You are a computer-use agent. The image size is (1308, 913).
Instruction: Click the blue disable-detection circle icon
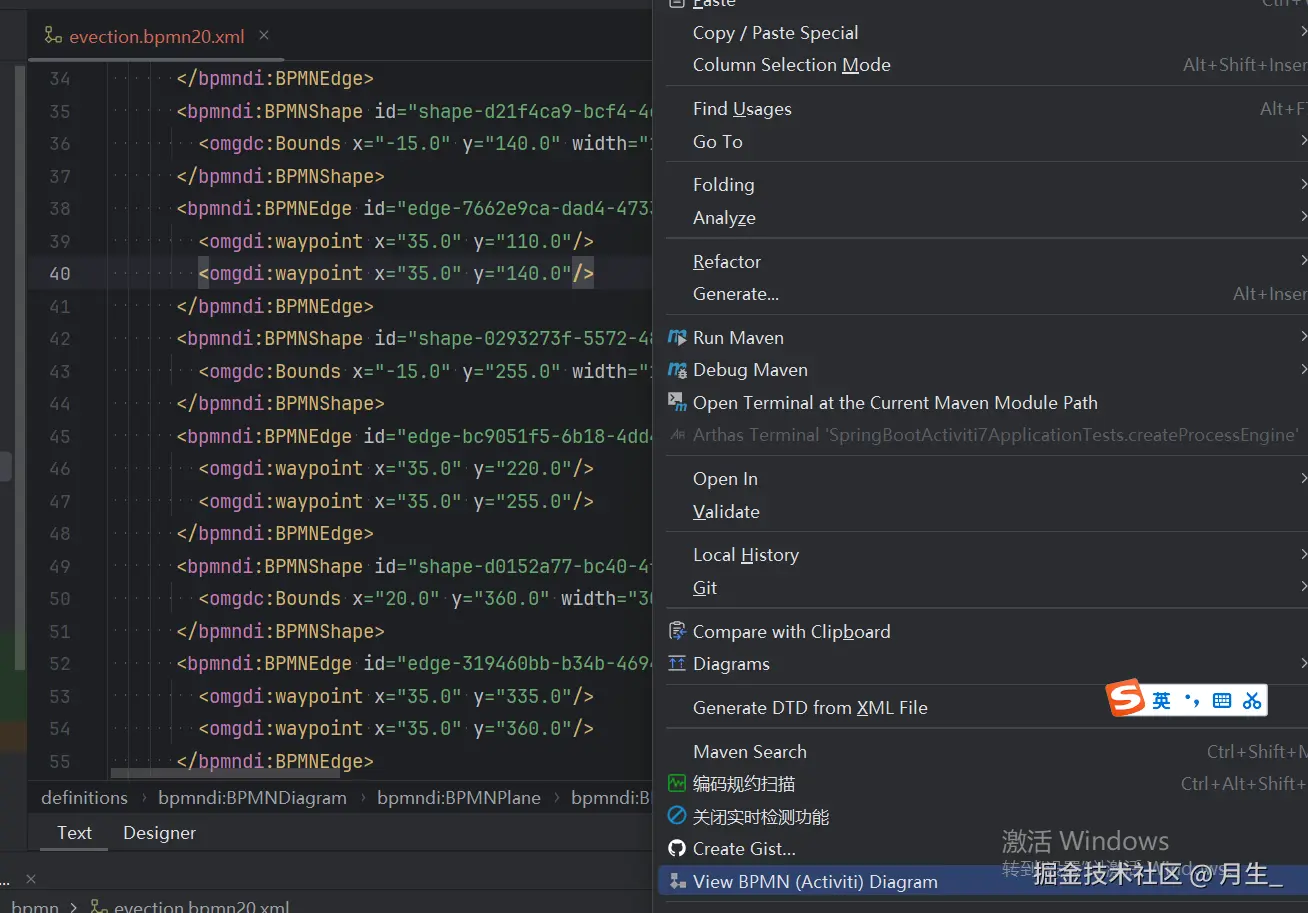tap(677, 816)
